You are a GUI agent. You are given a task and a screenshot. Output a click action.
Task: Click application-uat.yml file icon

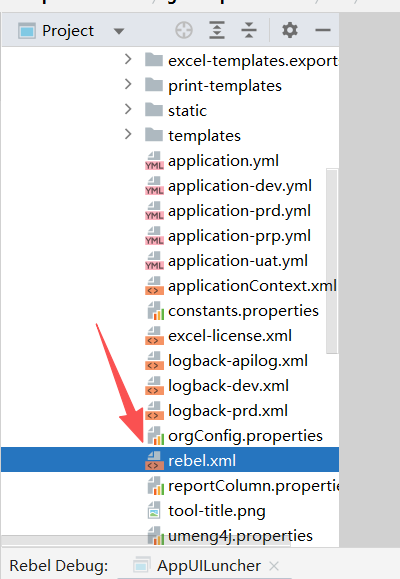(154, 261)
